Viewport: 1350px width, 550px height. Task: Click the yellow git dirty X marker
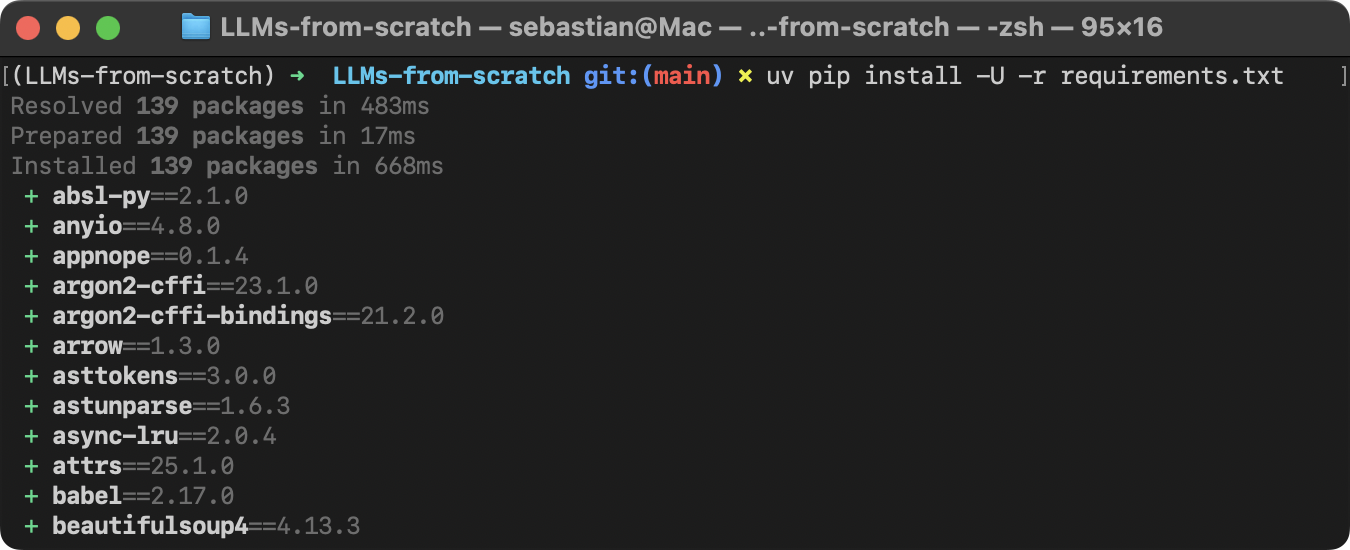click(745, 76)
